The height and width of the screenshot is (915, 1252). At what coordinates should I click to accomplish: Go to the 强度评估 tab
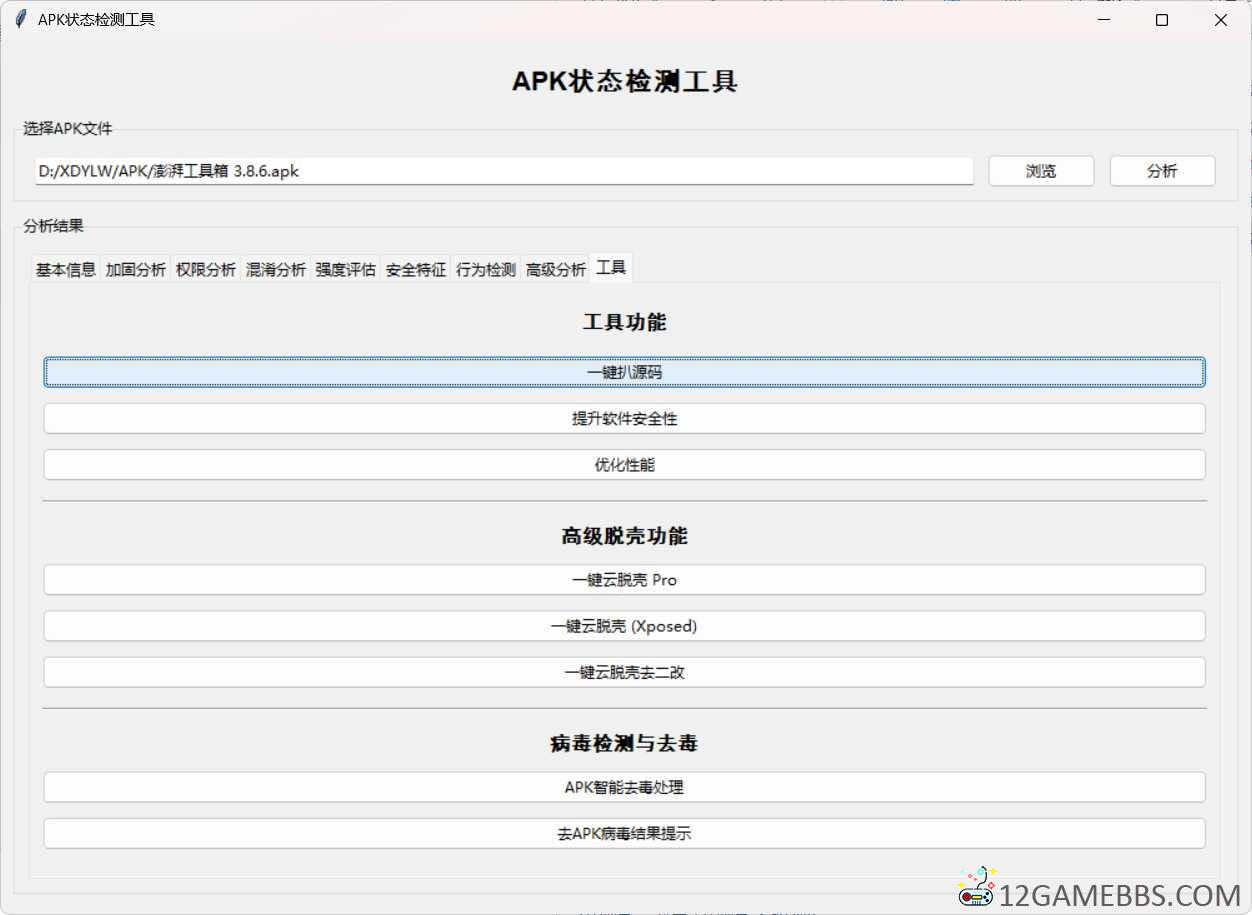tap(346, 269)
